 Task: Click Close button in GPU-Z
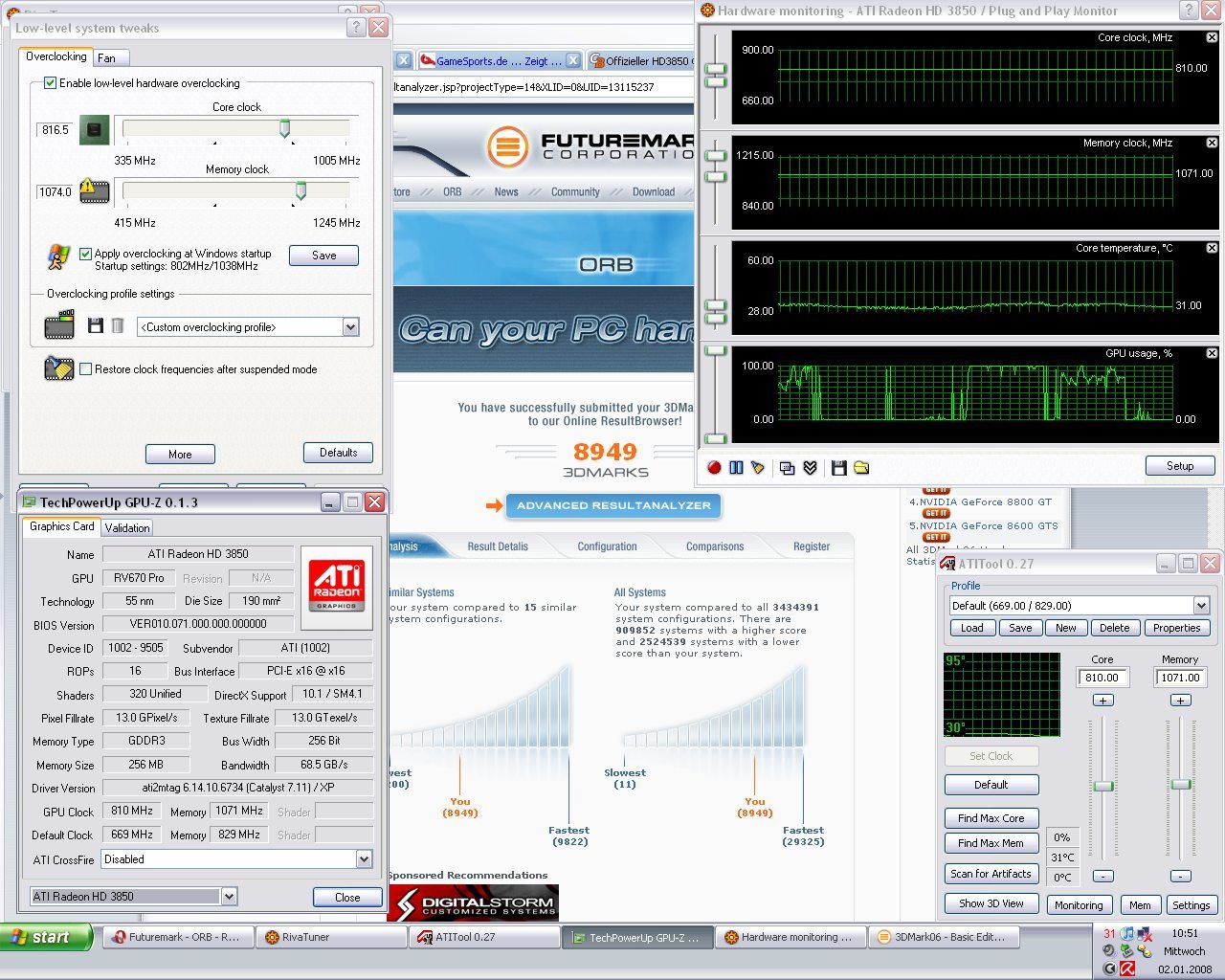(347, 898)
